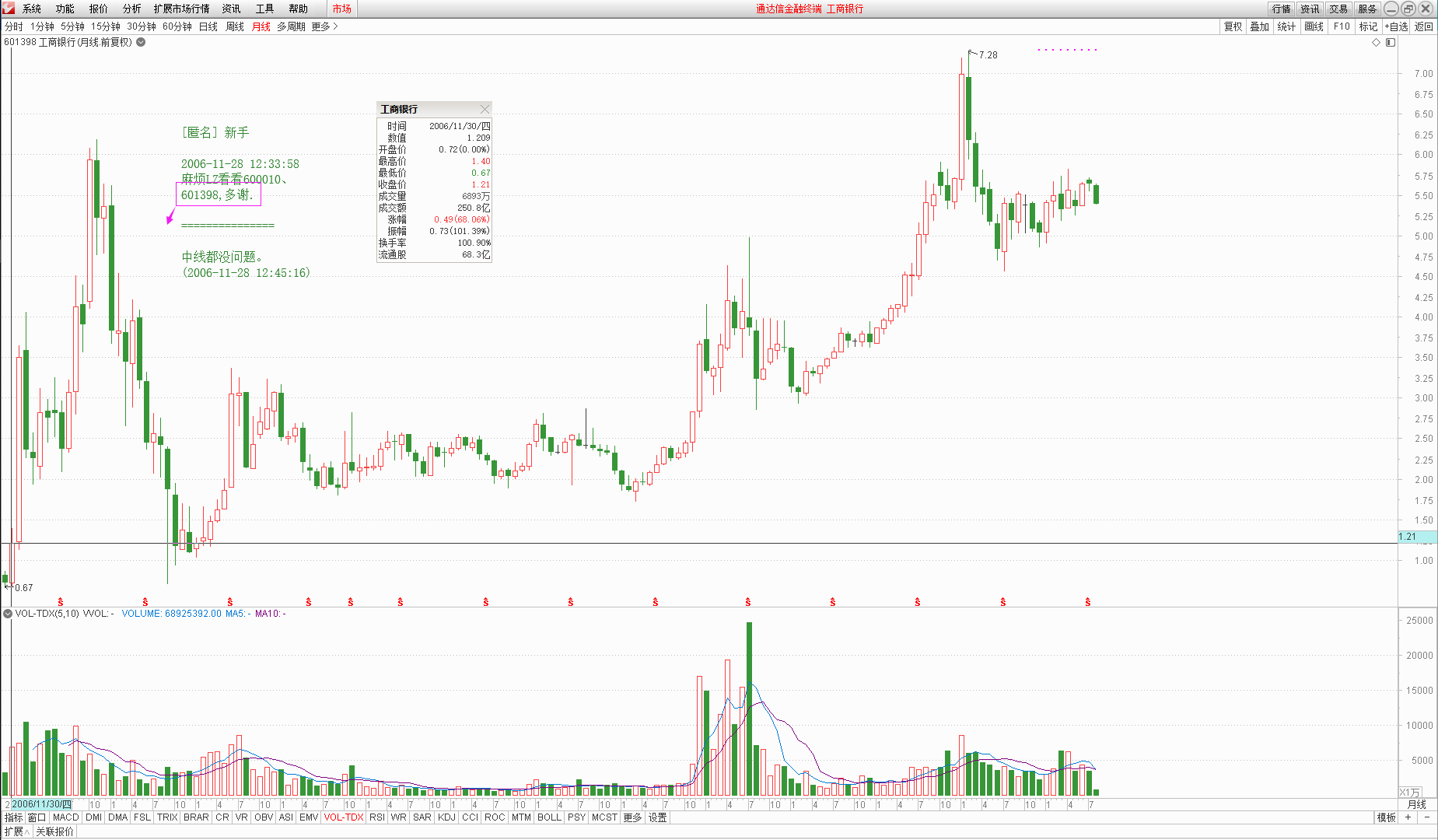Click the first red $ marker under chart

point(61,602)
